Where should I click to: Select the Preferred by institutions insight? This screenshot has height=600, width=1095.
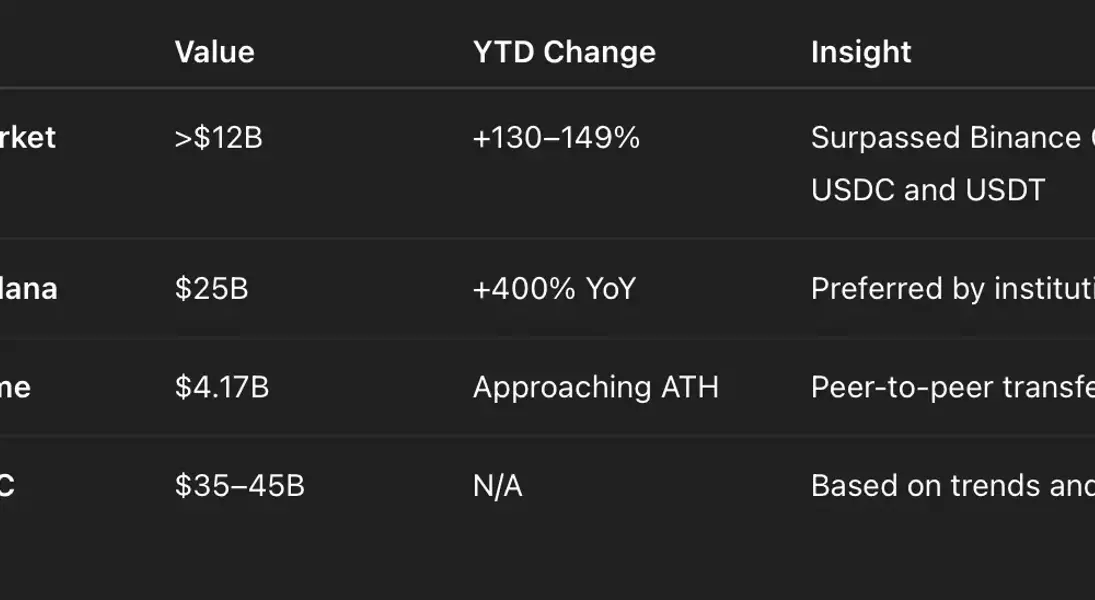coord(950,289)
